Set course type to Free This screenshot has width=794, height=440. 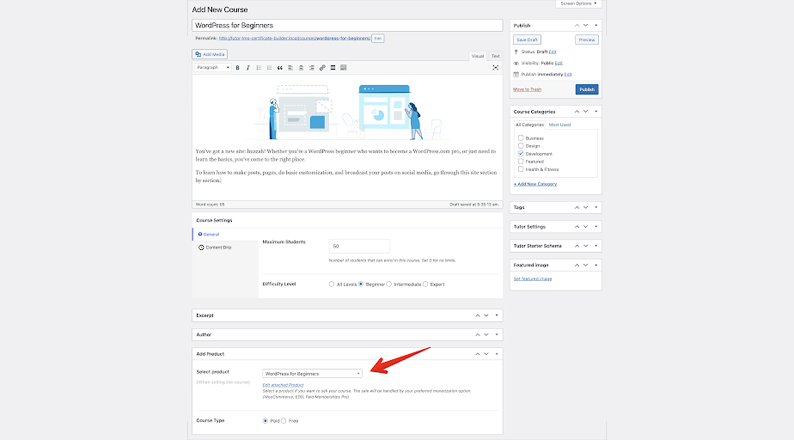[284, 421]
